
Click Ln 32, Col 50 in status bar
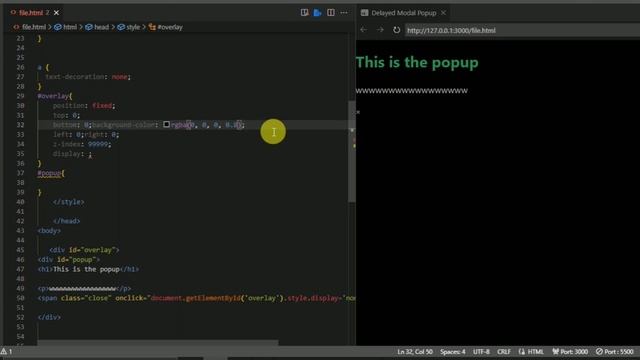coord(415,352)
